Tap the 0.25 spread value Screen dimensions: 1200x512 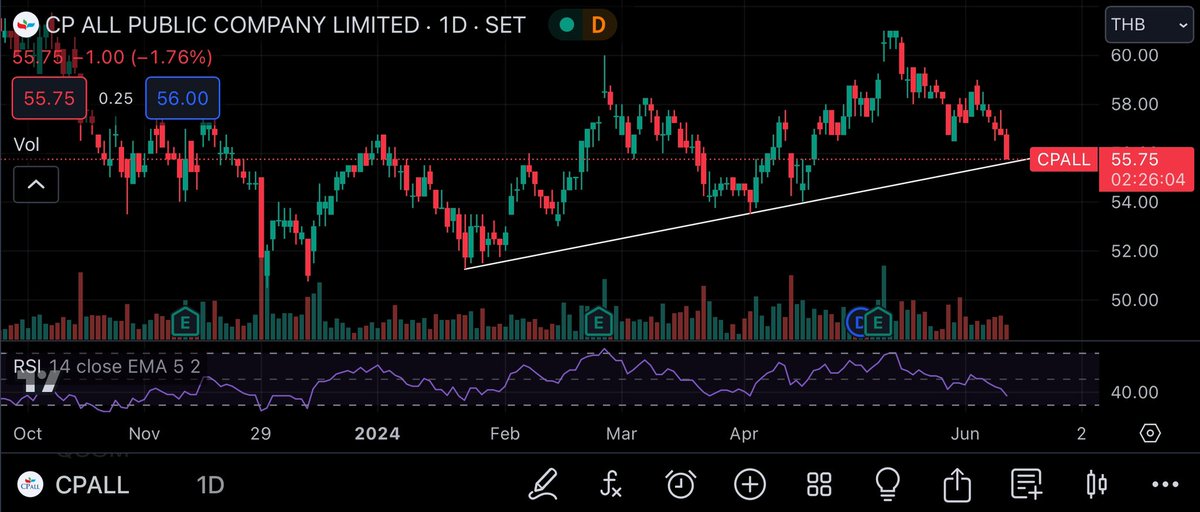[x=116, y=99]
